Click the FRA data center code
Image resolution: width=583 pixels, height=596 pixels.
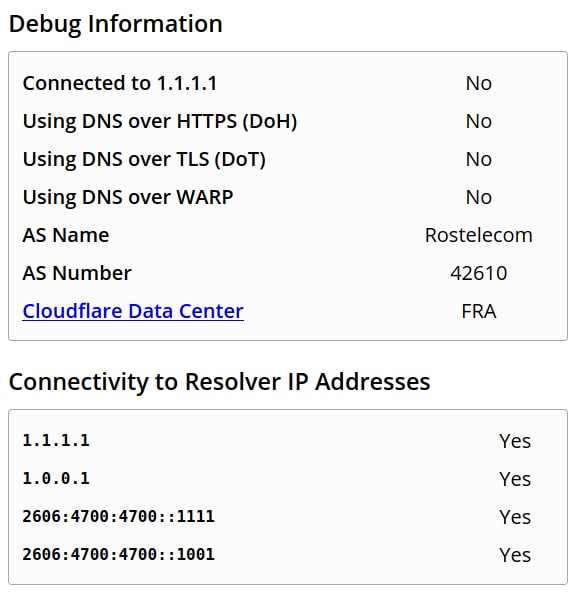click(x=478, y=311)
